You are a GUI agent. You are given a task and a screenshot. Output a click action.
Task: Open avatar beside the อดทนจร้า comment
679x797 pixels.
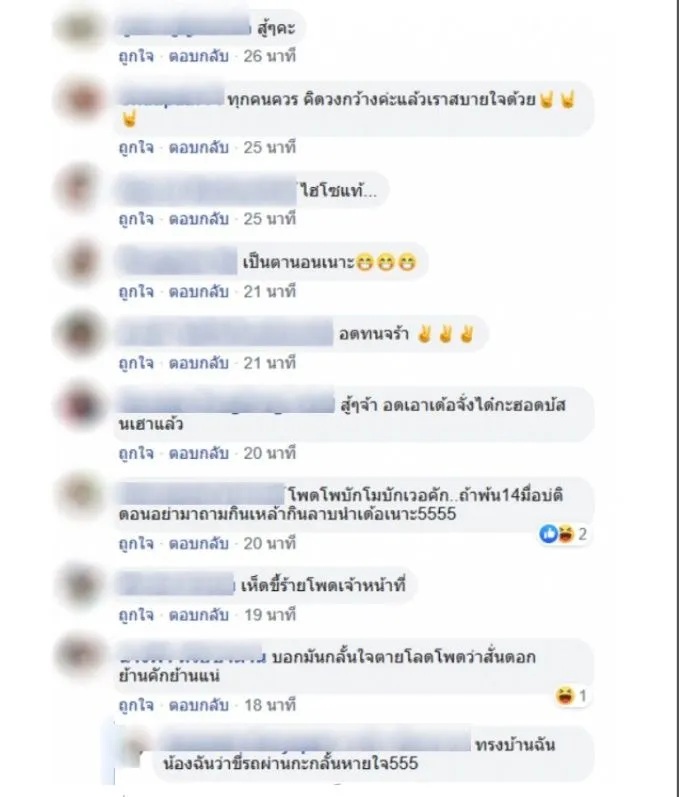click(x=79, y=333)
